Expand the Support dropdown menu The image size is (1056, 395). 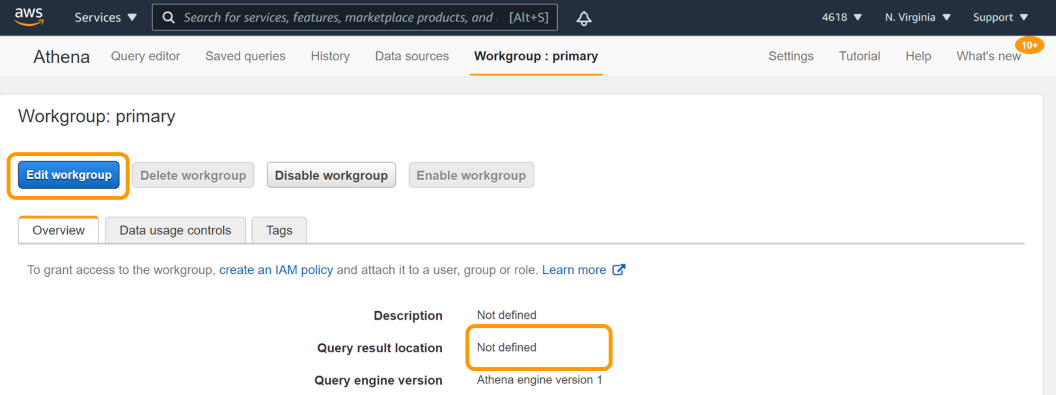[x=1001, y=17]
